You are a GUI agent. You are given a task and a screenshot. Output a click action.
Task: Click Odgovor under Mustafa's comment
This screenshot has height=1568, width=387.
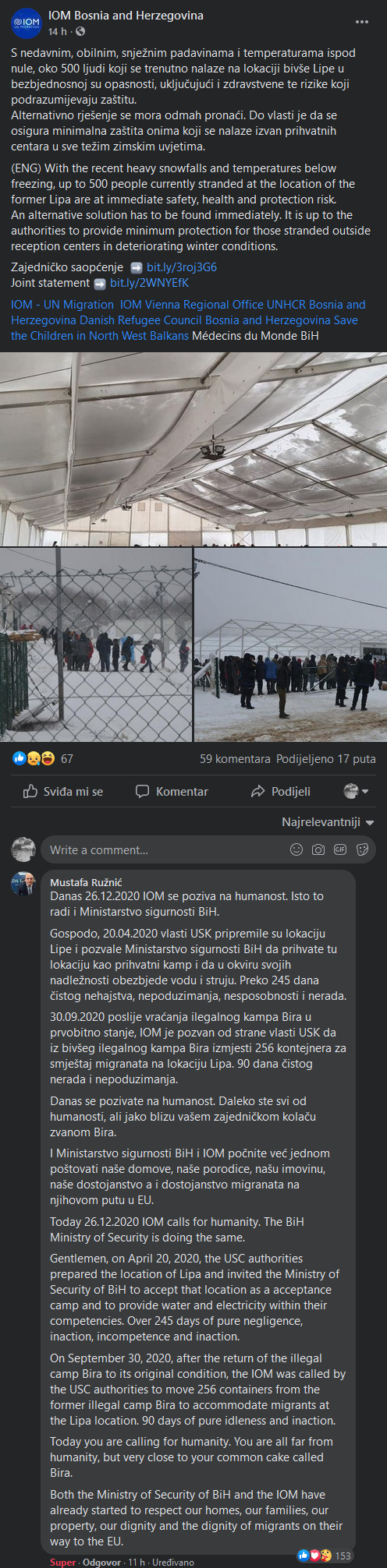[101, 1562]
